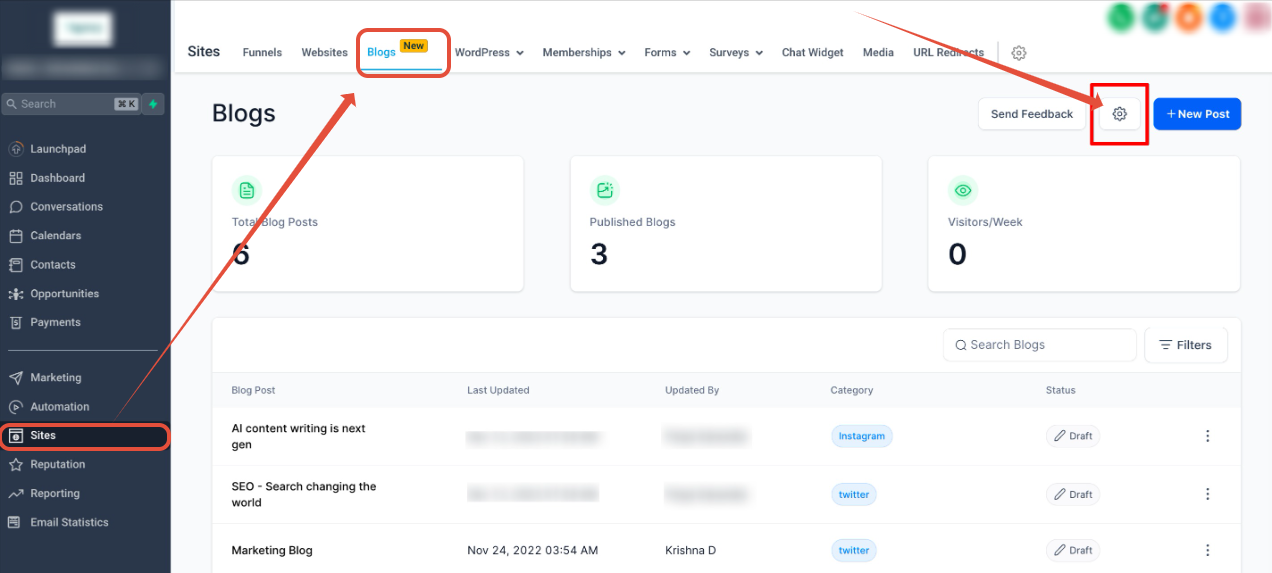The width and height of the screenshot is (1272, 573).
Task: Click the Payments sidebar icon
Action: [x=15, y=323]
